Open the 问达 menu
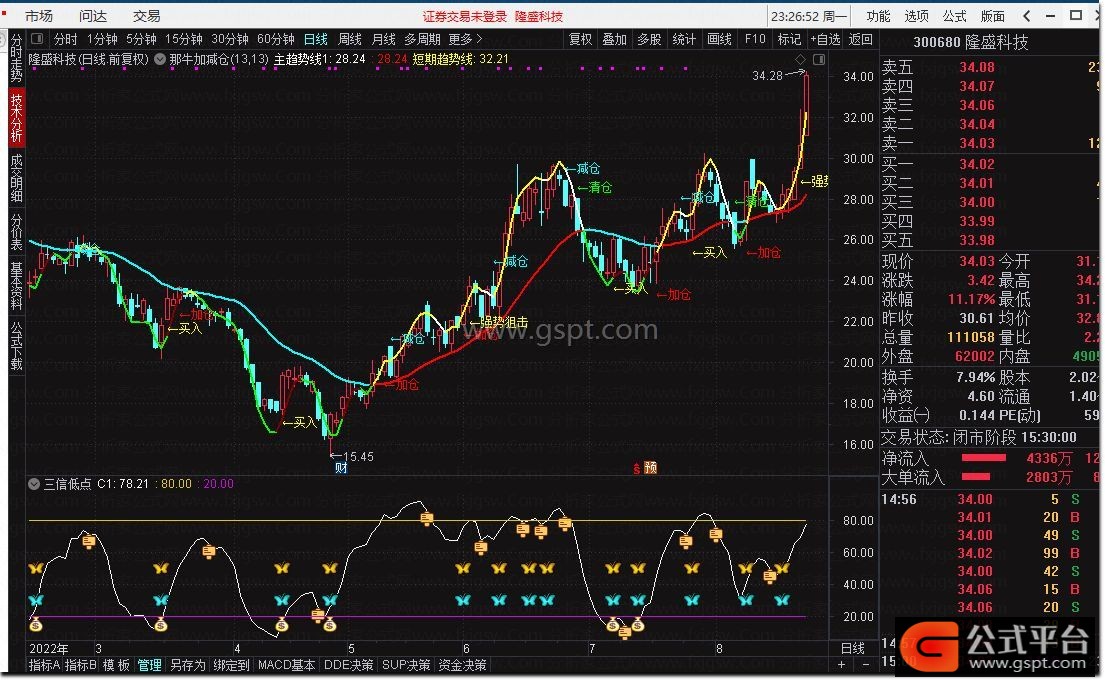The image size is (1105, 680). coord(93,16)
